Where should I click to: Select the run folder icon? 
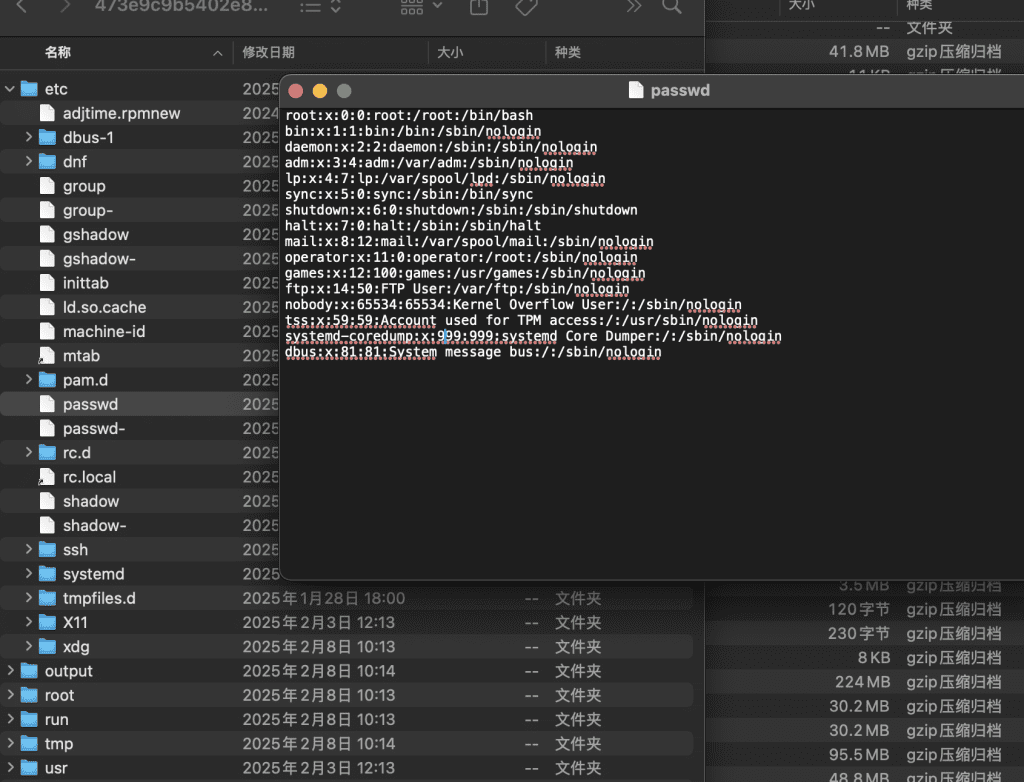tap(29, 719)
